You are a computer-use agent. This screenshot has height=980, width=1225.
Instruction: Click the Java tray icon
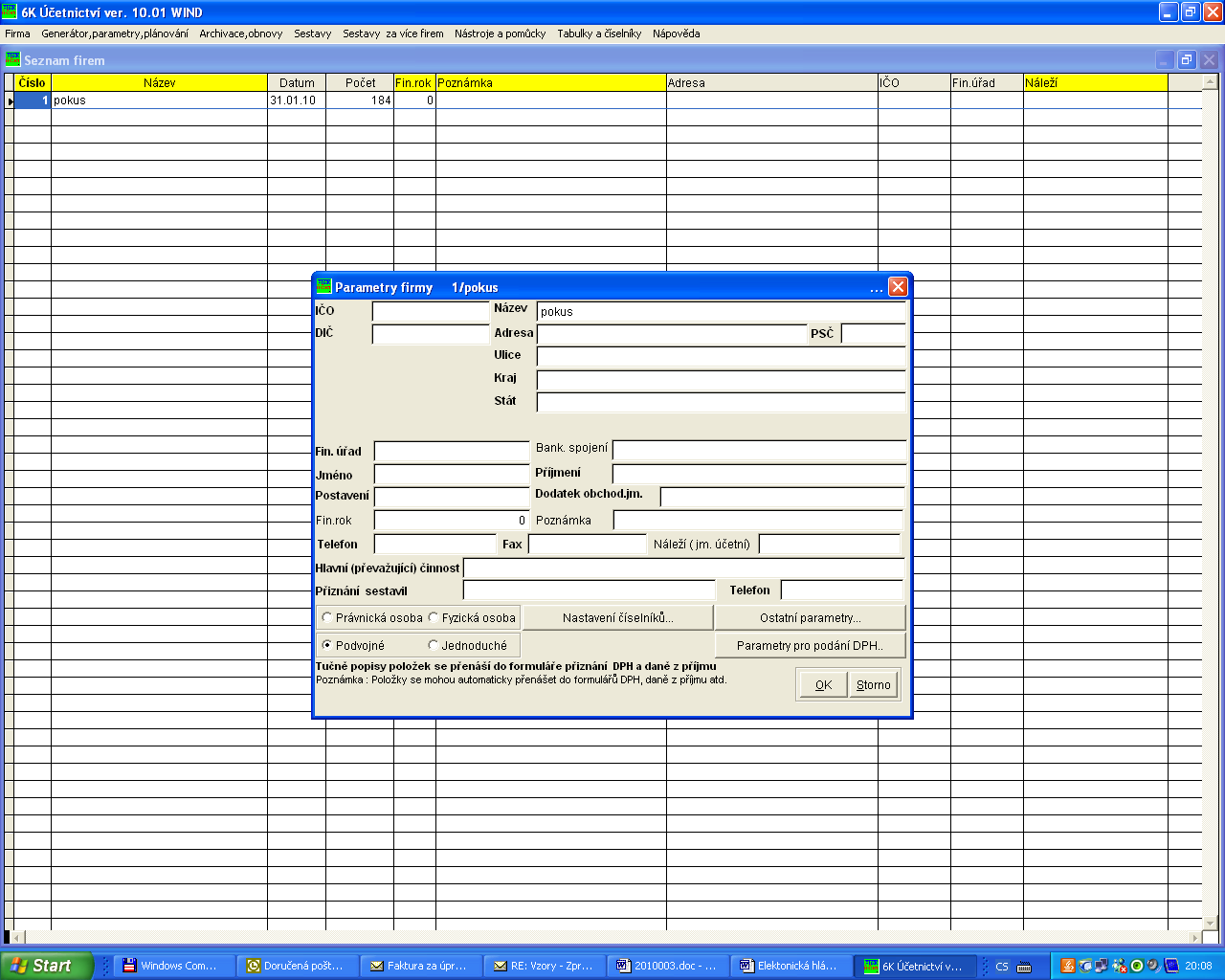coord(1067,966)
